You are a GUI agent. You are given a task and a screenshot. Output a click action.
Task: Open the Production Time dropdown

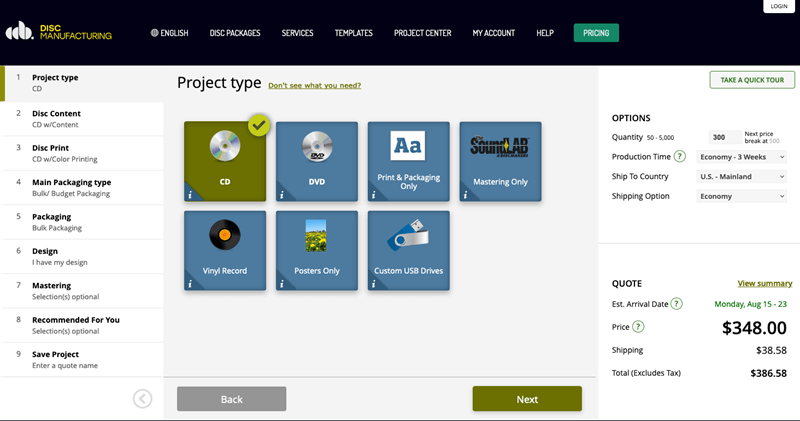tap(741, 157)
